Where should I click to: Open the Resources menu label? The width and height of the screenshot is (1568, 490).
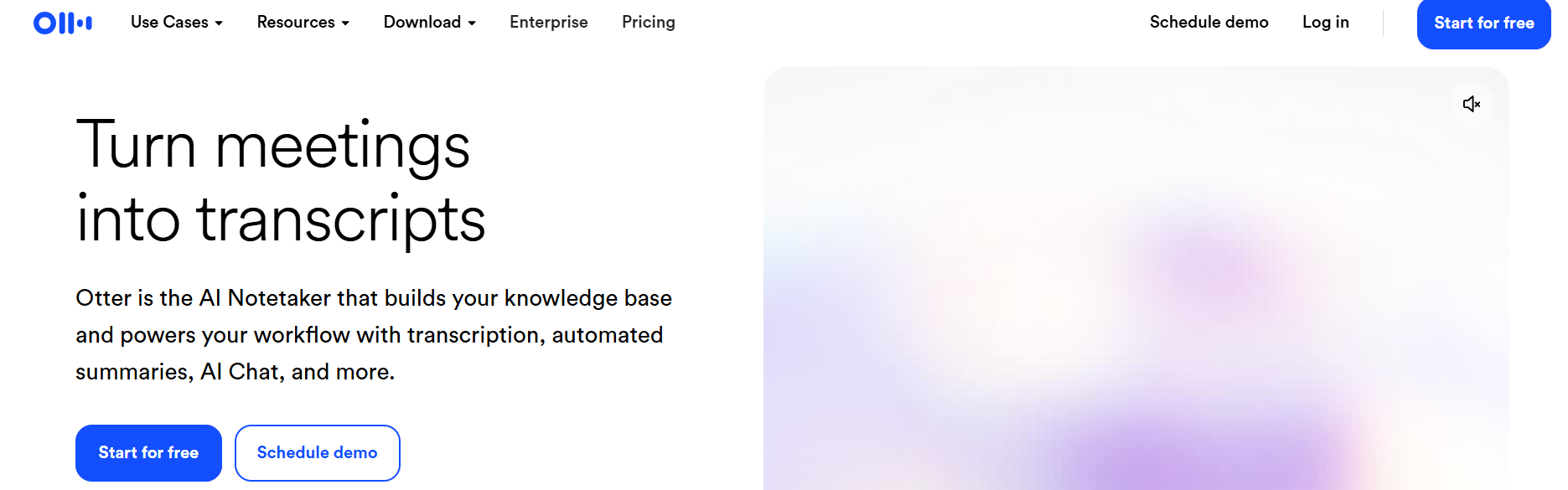(295, 23)
